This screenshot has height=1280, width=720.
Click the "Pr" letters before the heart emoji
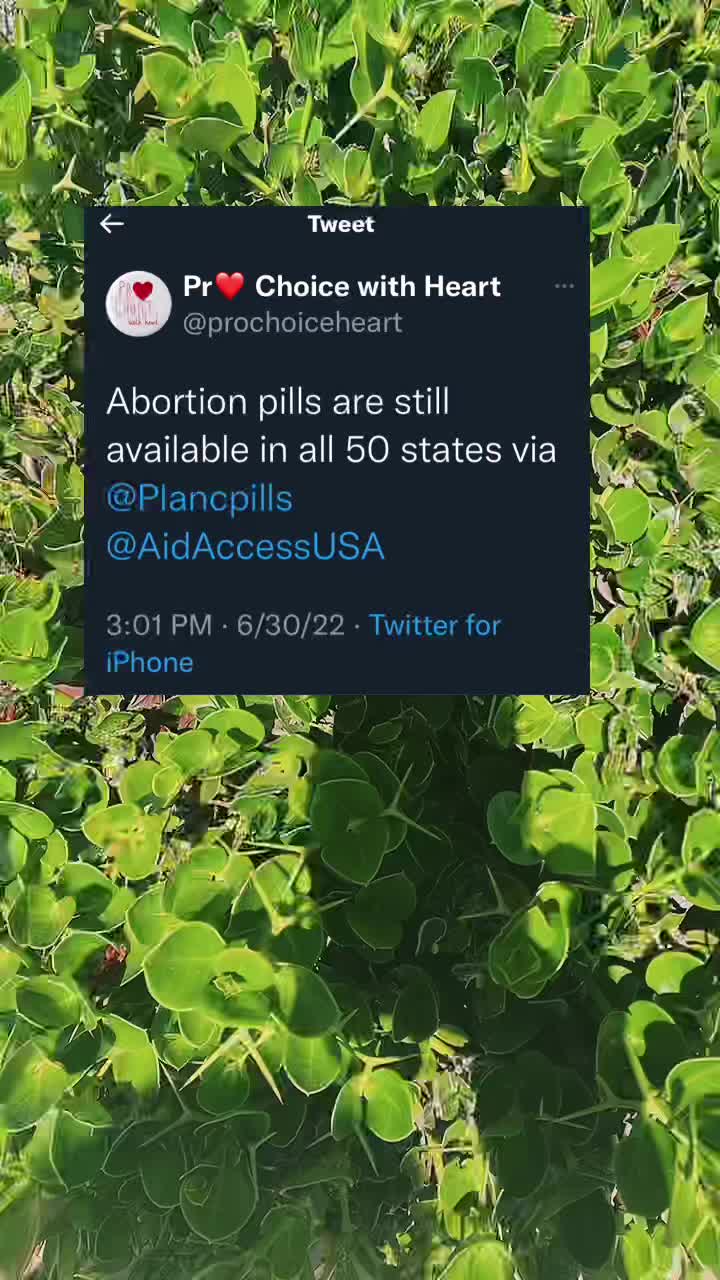click(x=197, y=286)
